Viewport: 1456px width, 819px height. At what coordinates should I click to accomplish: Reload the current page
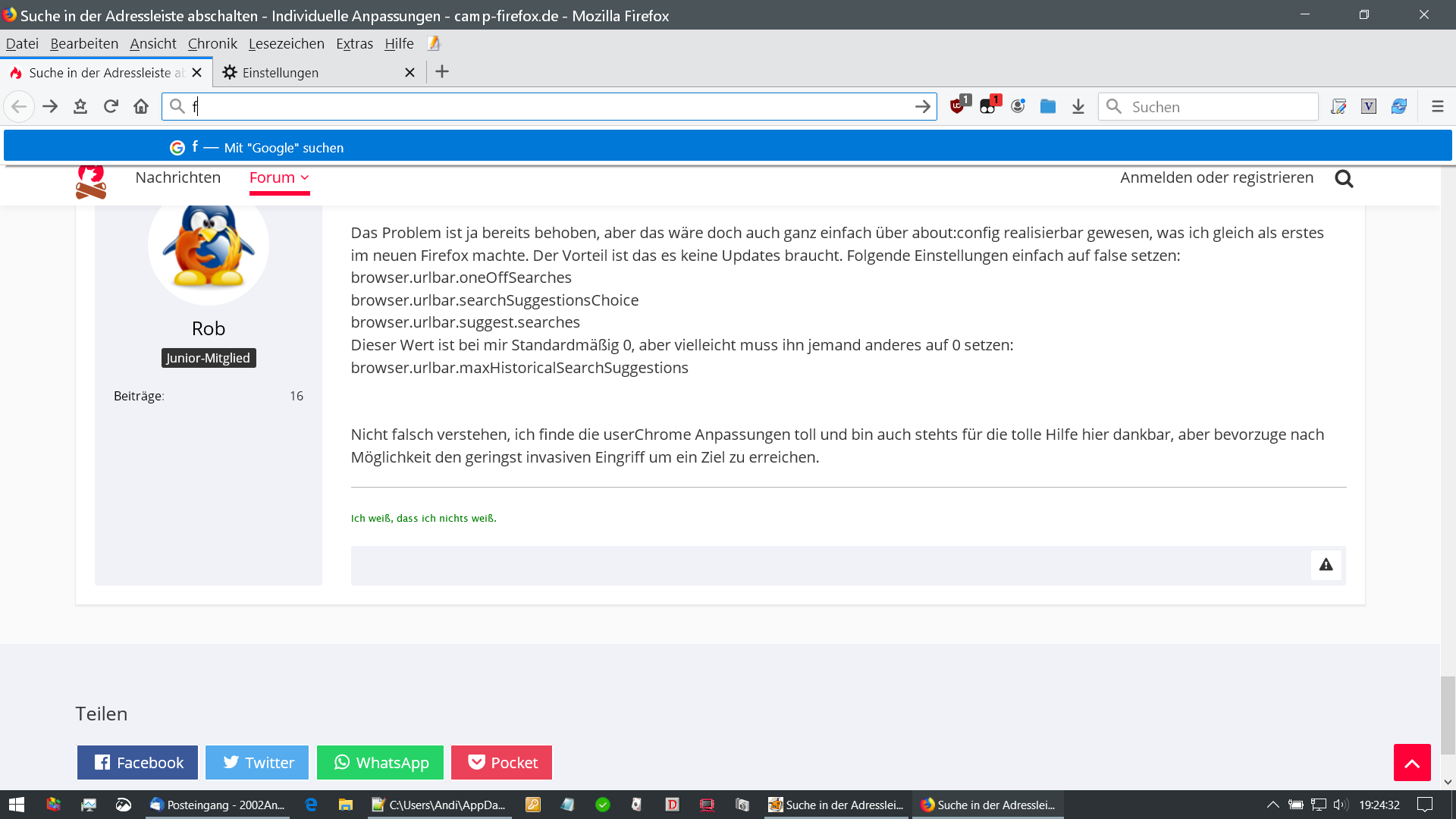pos(111,107)
